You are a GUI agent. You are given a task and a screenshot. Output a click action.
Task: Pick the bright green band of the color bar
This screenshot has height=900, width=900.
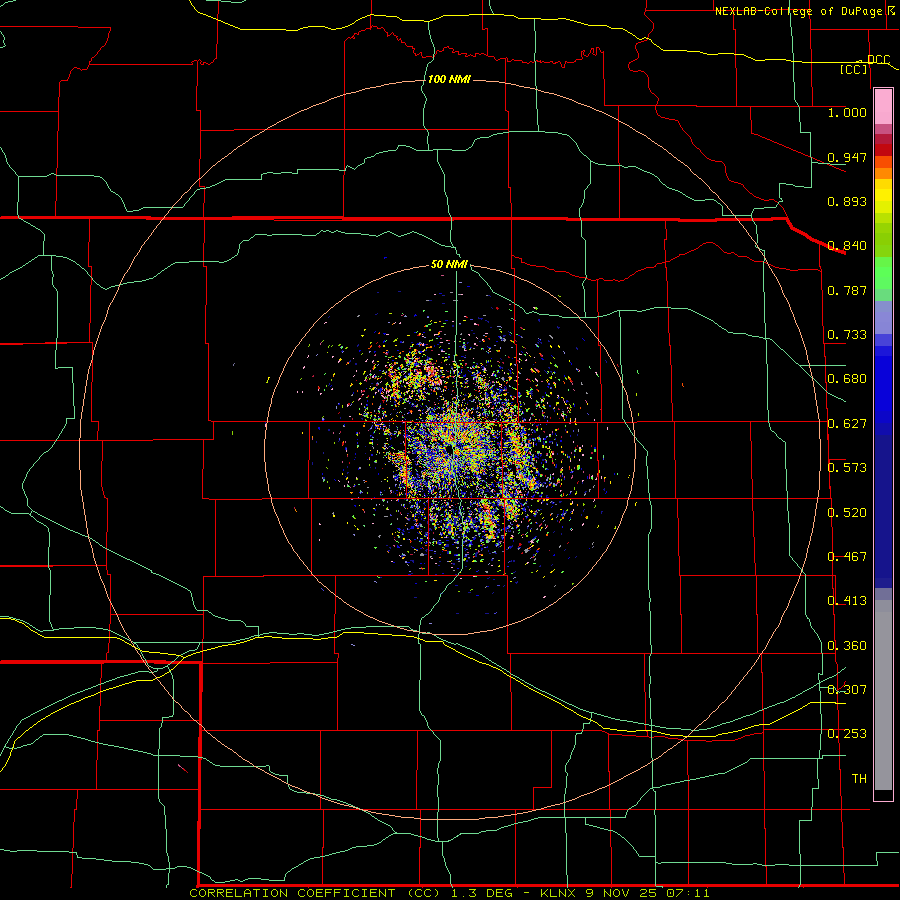[x=883, y=273]
